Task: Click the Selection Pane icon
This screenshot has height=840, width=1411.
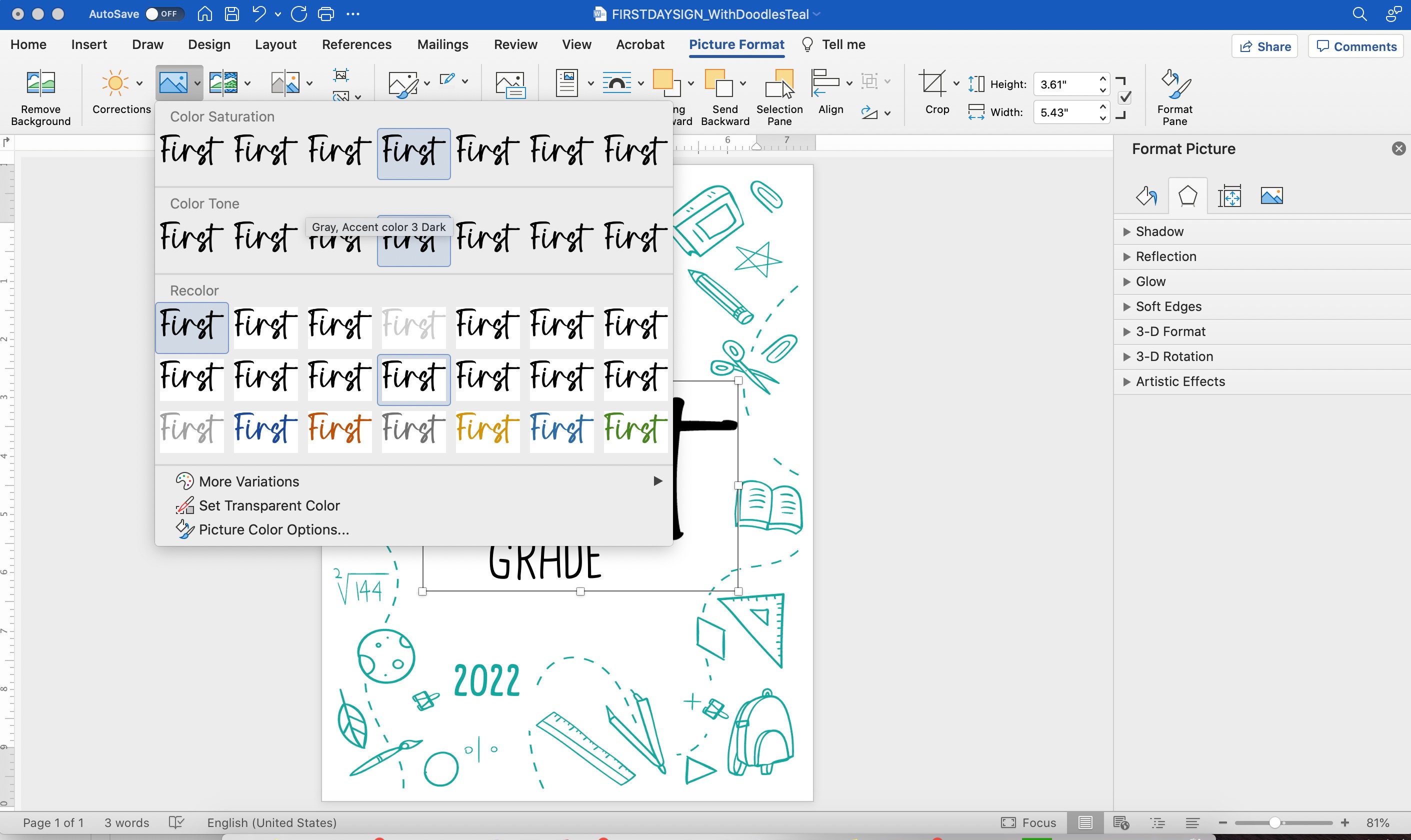Action: tap(780, 84)
